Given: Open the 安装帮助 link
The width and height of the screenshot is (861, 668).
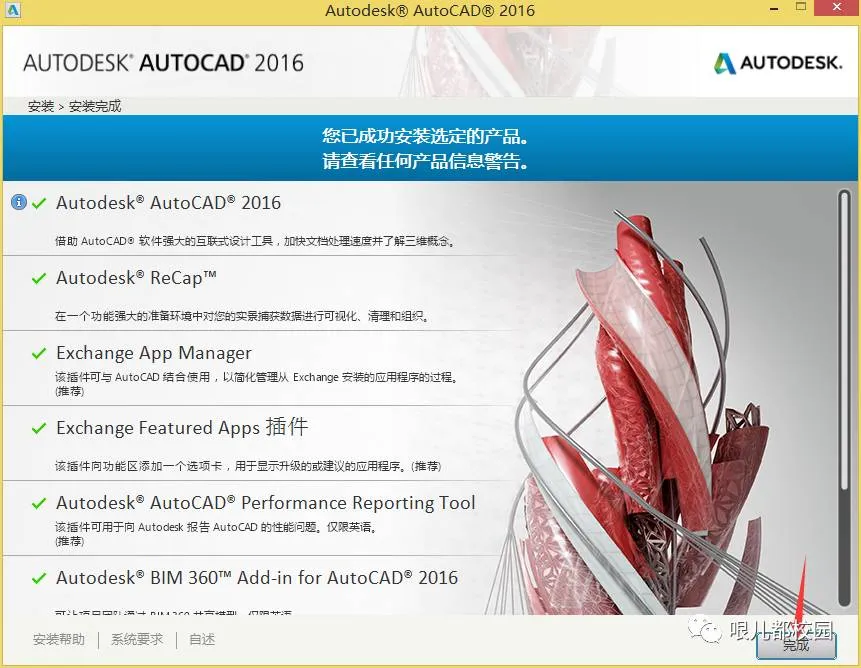Looking at the screenshot, I should pos(59,639).
